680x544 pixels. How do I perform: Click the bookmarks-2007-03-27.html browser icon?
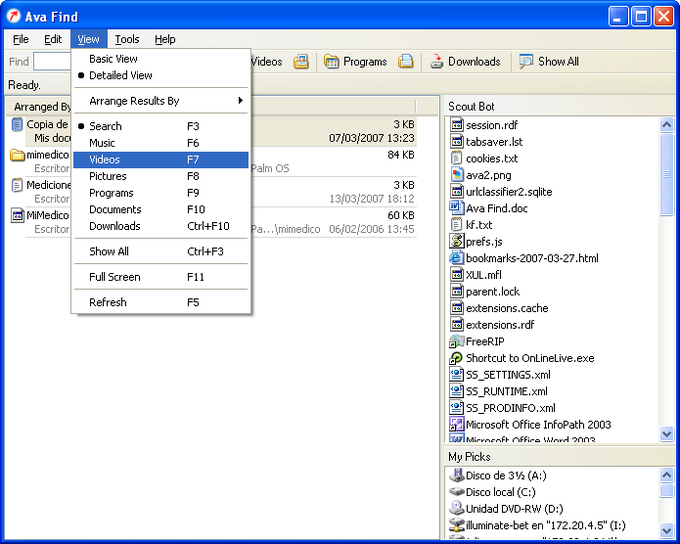pos(456,258)
